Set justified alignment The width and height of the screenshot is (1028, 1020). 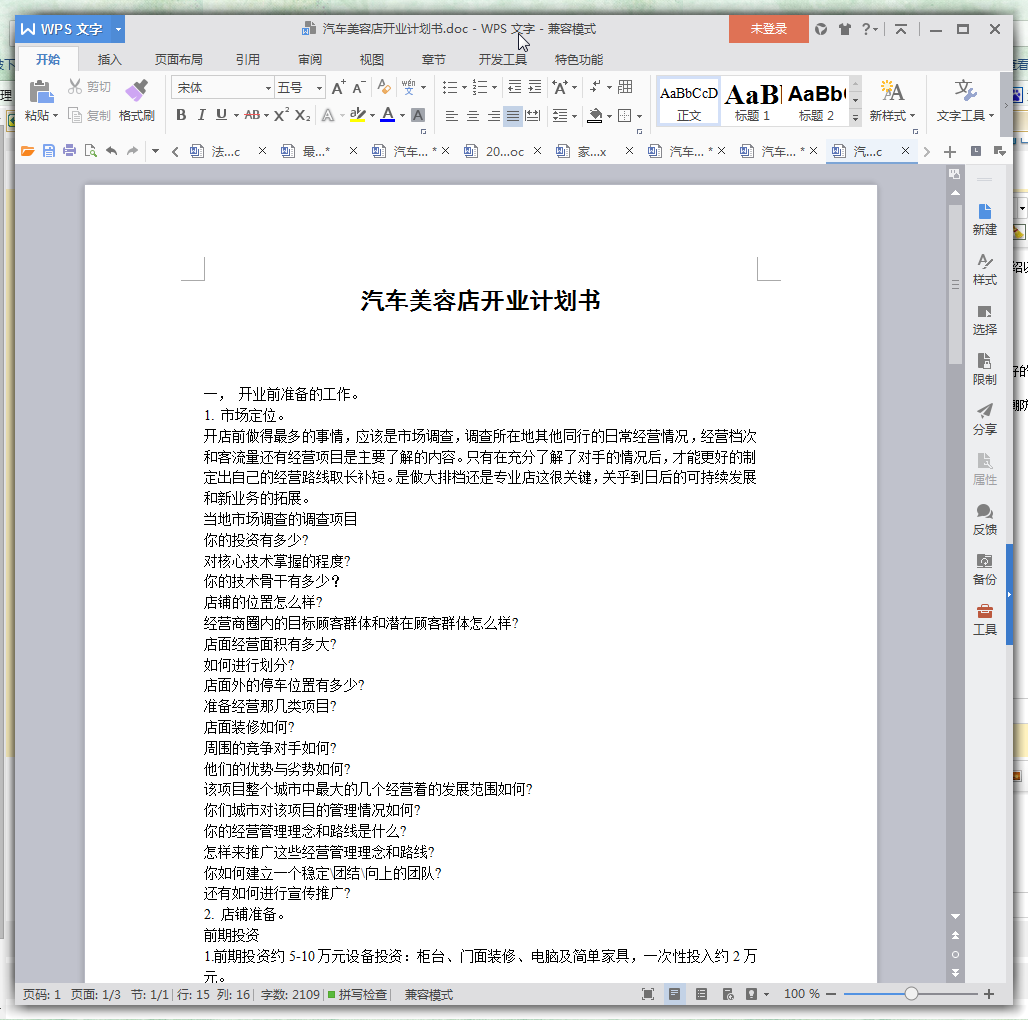(513, 116)
